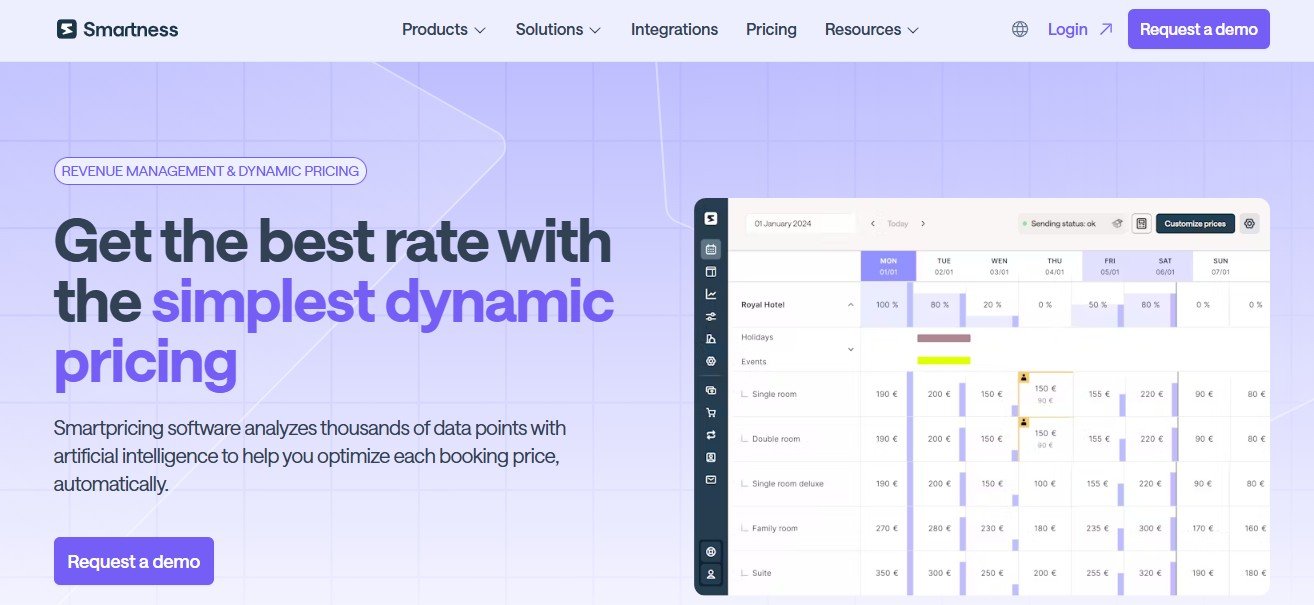Click the Royal Hotel row label
The image size is (1314, 605).
pyautogui.click(x=764, y=304)
